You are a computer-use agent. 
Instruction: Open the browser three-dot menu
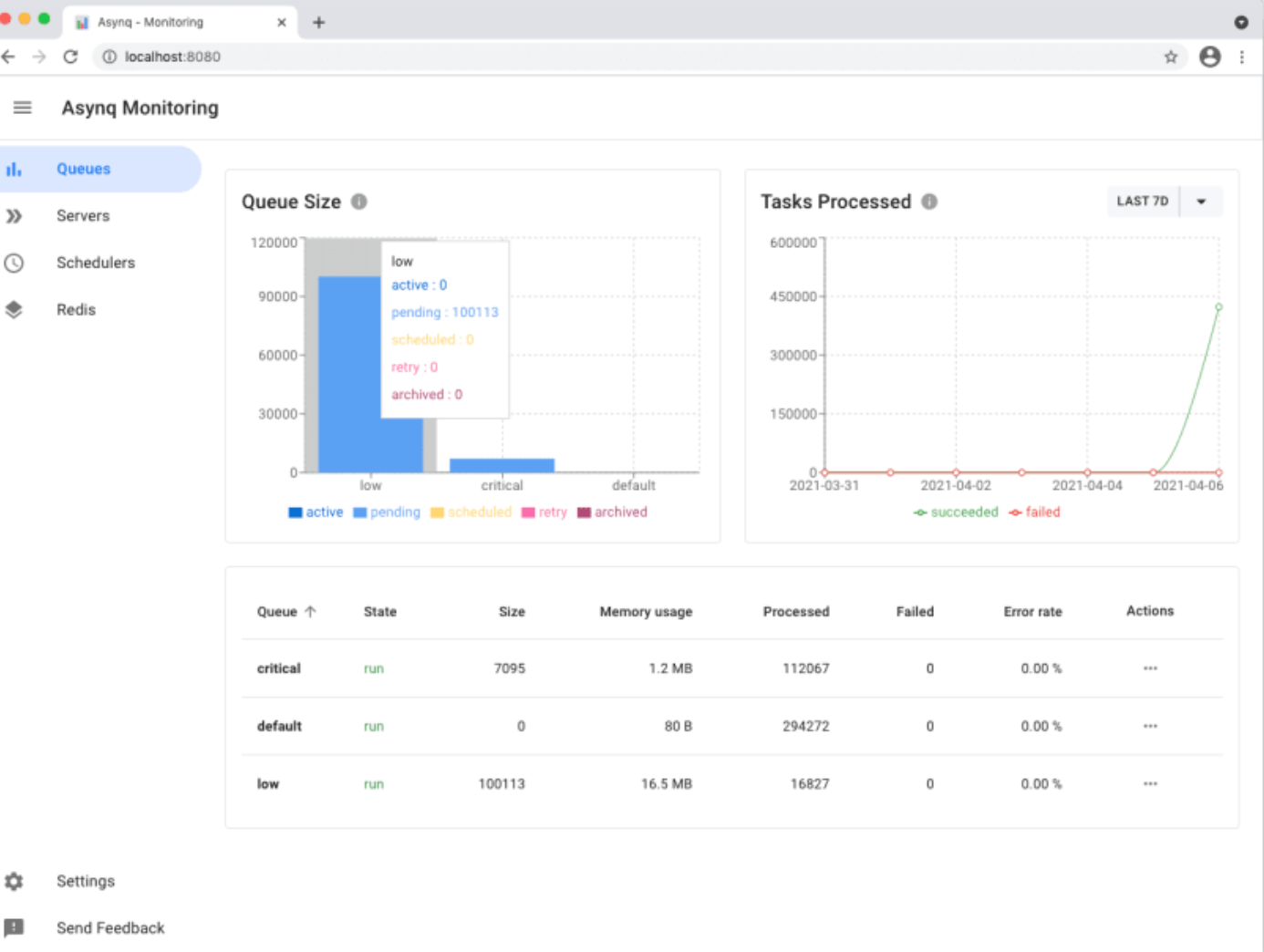click(1242, 57)
